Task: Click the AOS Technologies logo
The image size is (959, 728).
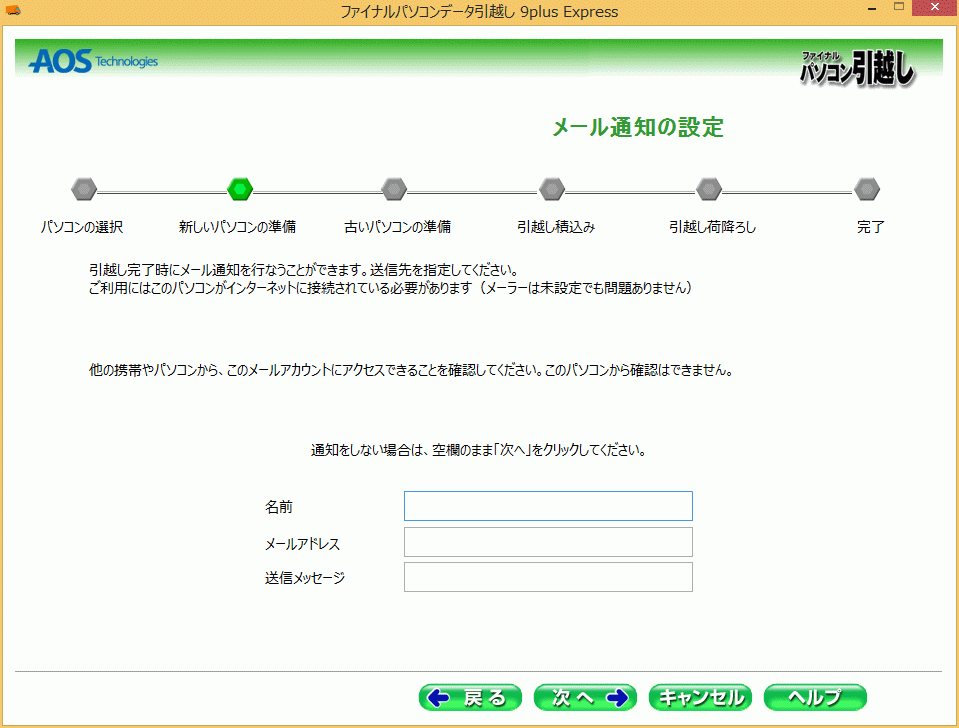Action: (x=93, y=62)
